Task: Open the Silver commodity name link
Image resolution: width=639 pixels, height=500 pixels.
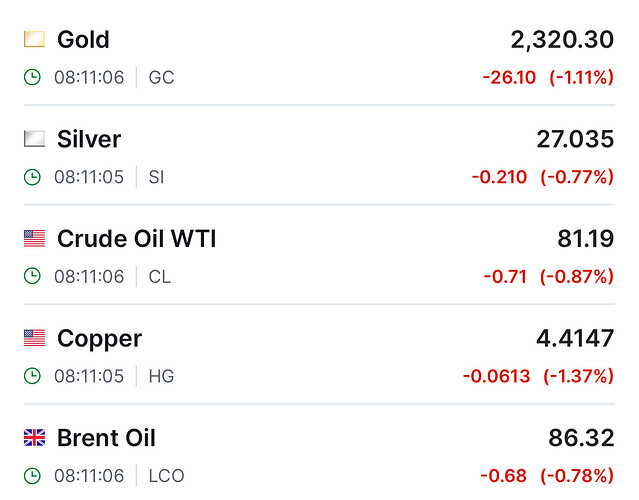Action: 89,139
